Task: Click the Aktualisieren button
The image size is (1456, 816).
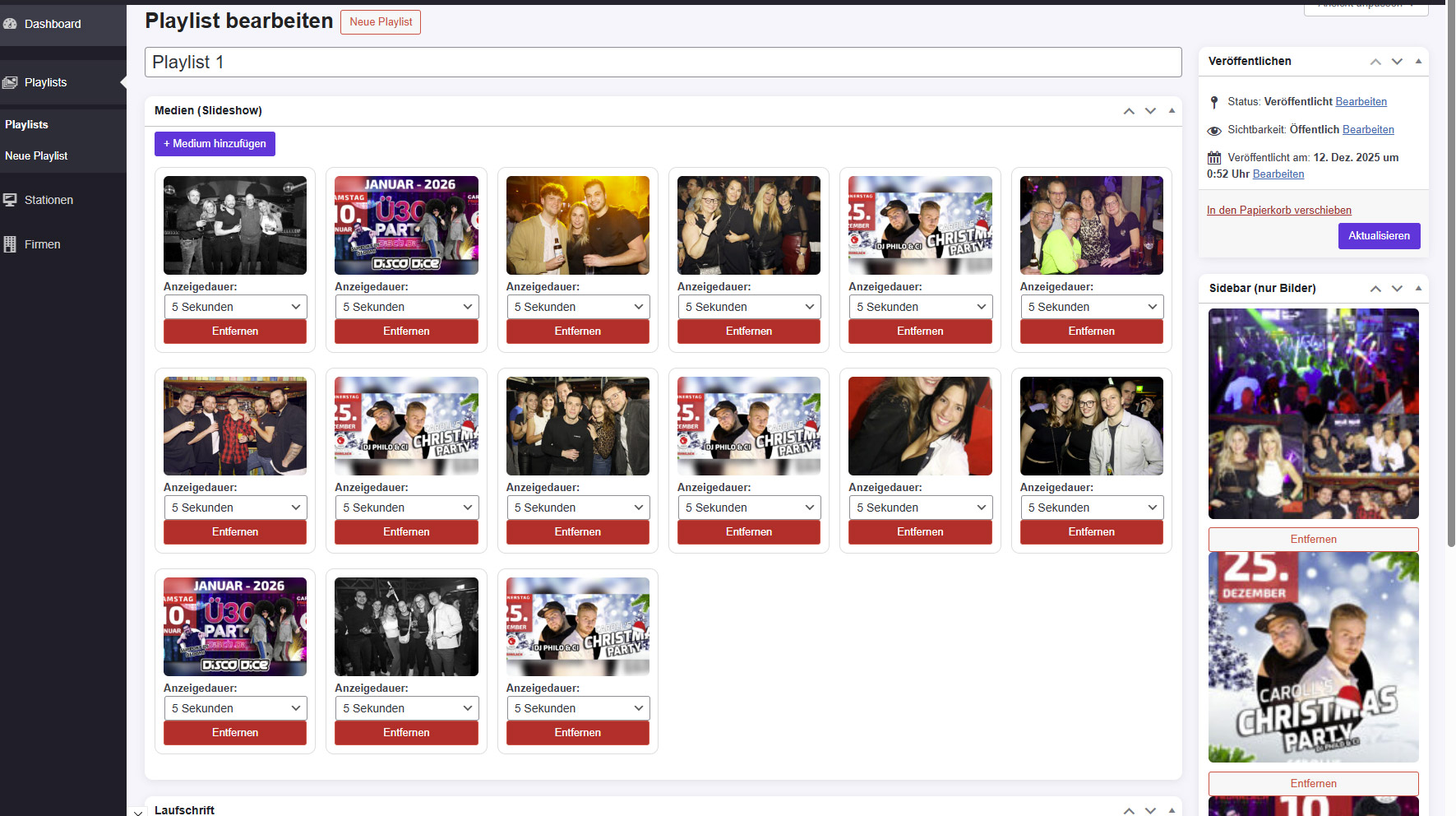Action: 1379,236
